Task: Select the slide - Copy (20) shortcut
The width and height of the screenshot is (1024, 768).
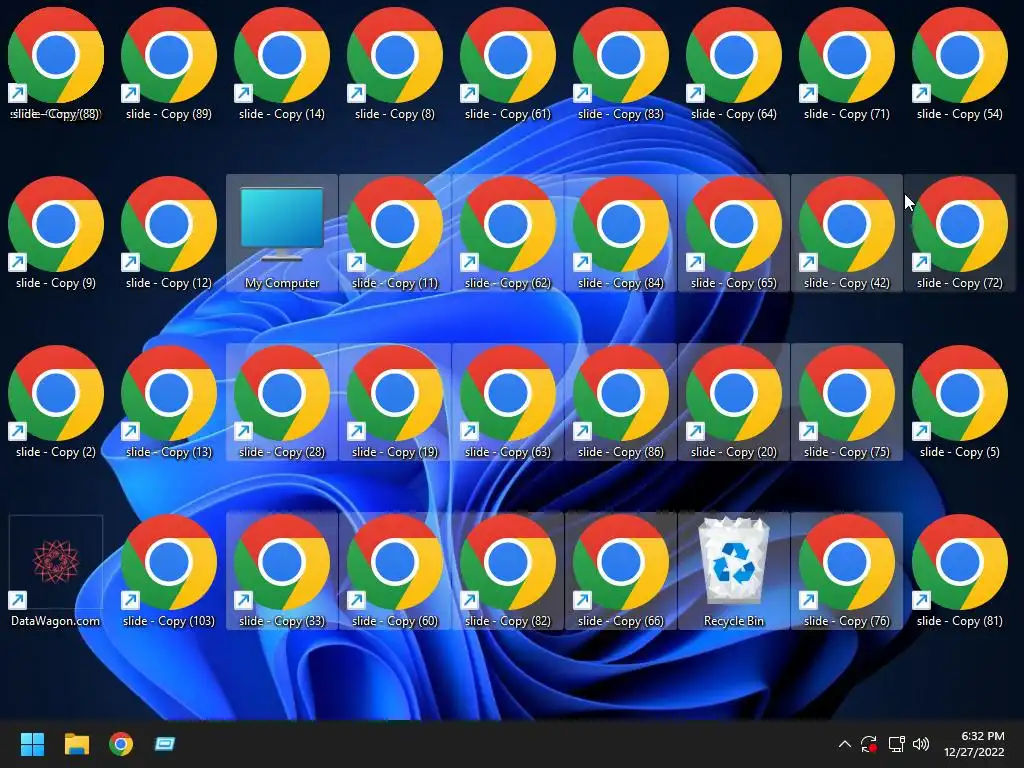Action: coord(733,402)
